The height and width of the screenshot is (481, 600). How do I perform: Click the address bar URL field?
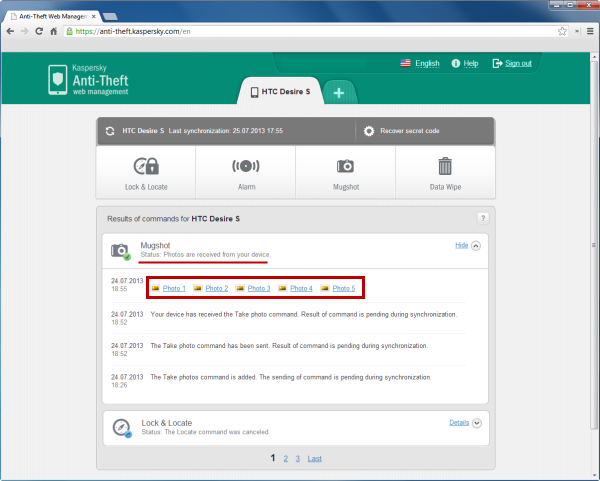coord(314,31)
